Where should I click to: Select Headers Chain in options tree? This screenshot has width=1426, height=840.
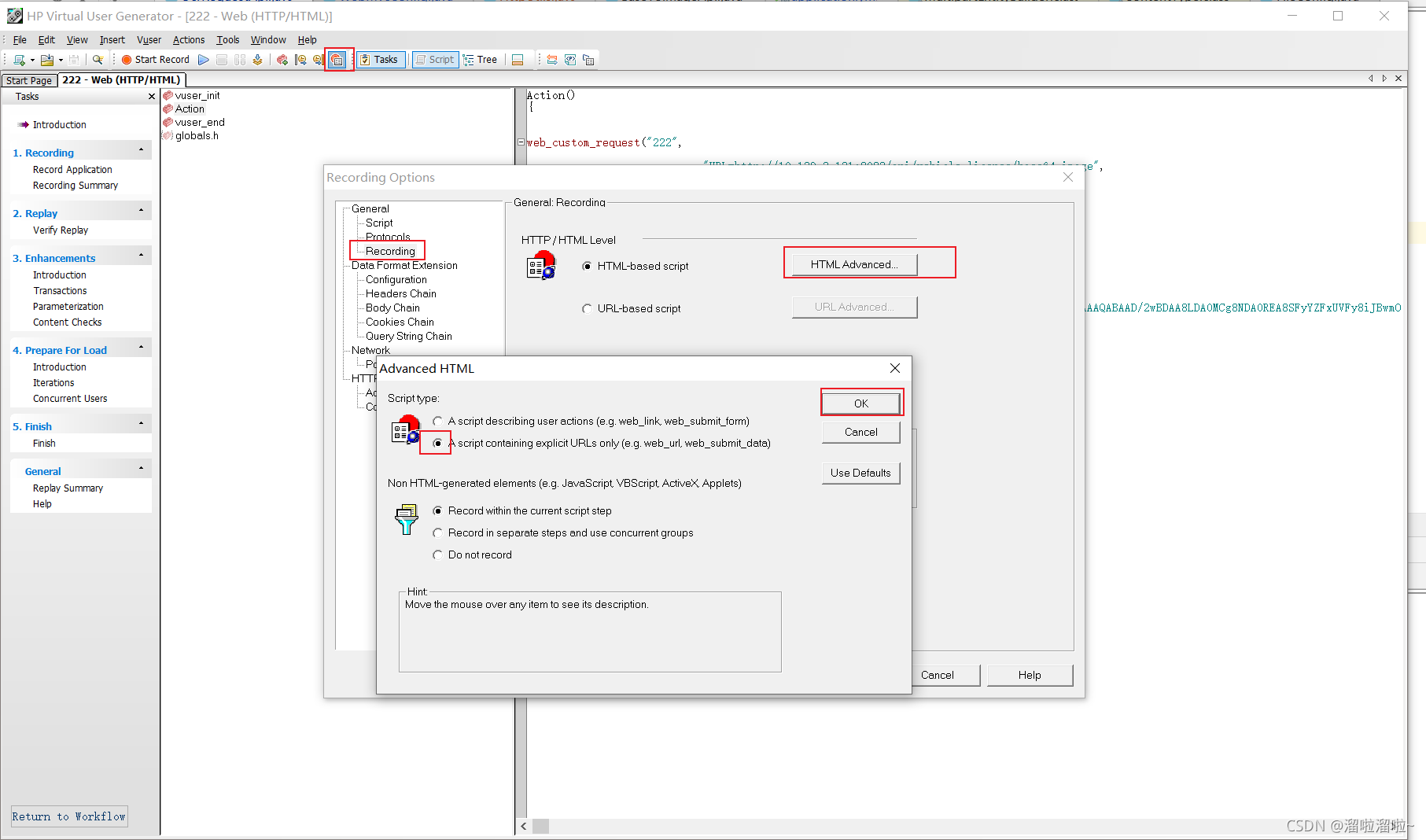point(401,293)
